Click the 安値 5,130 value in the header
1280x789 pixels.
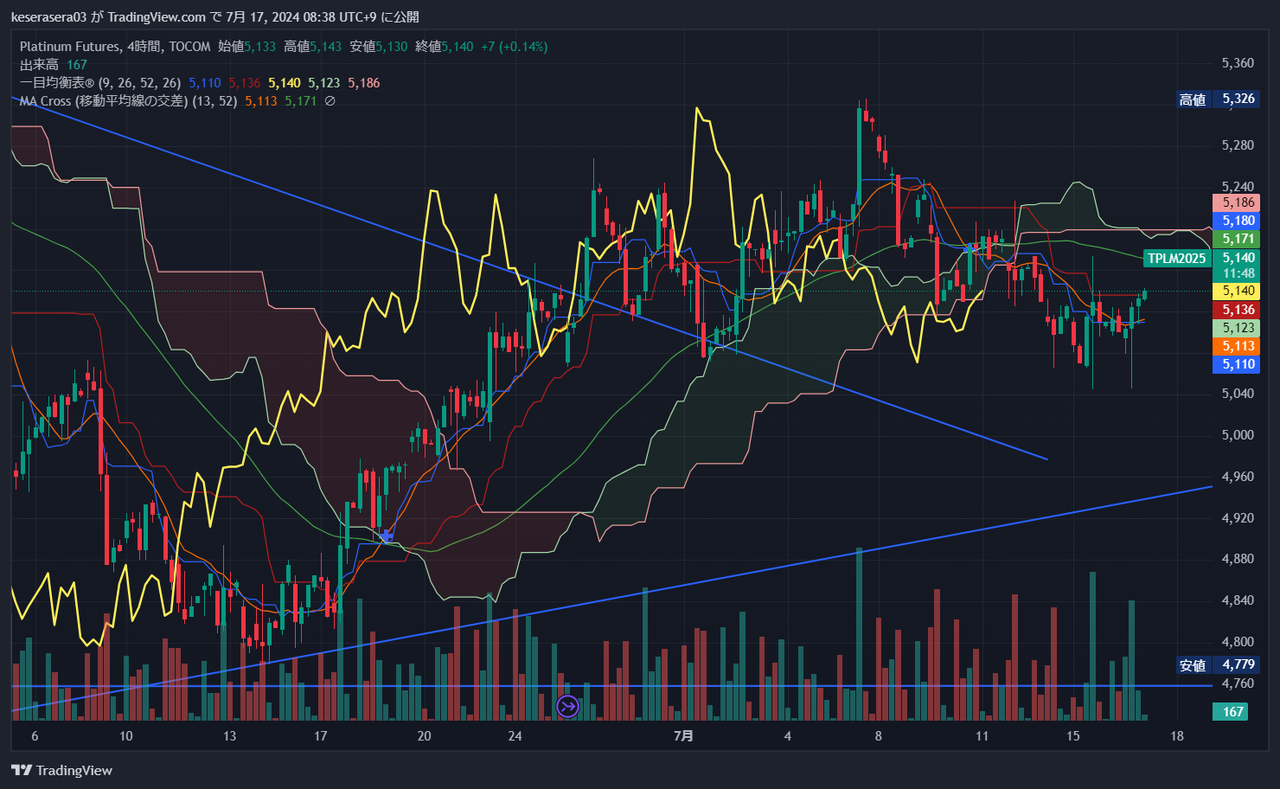379,47
